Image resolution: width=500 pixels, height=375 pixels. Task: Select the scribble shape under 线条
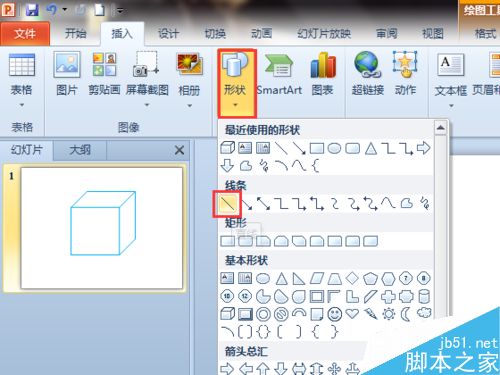[424, 203]
